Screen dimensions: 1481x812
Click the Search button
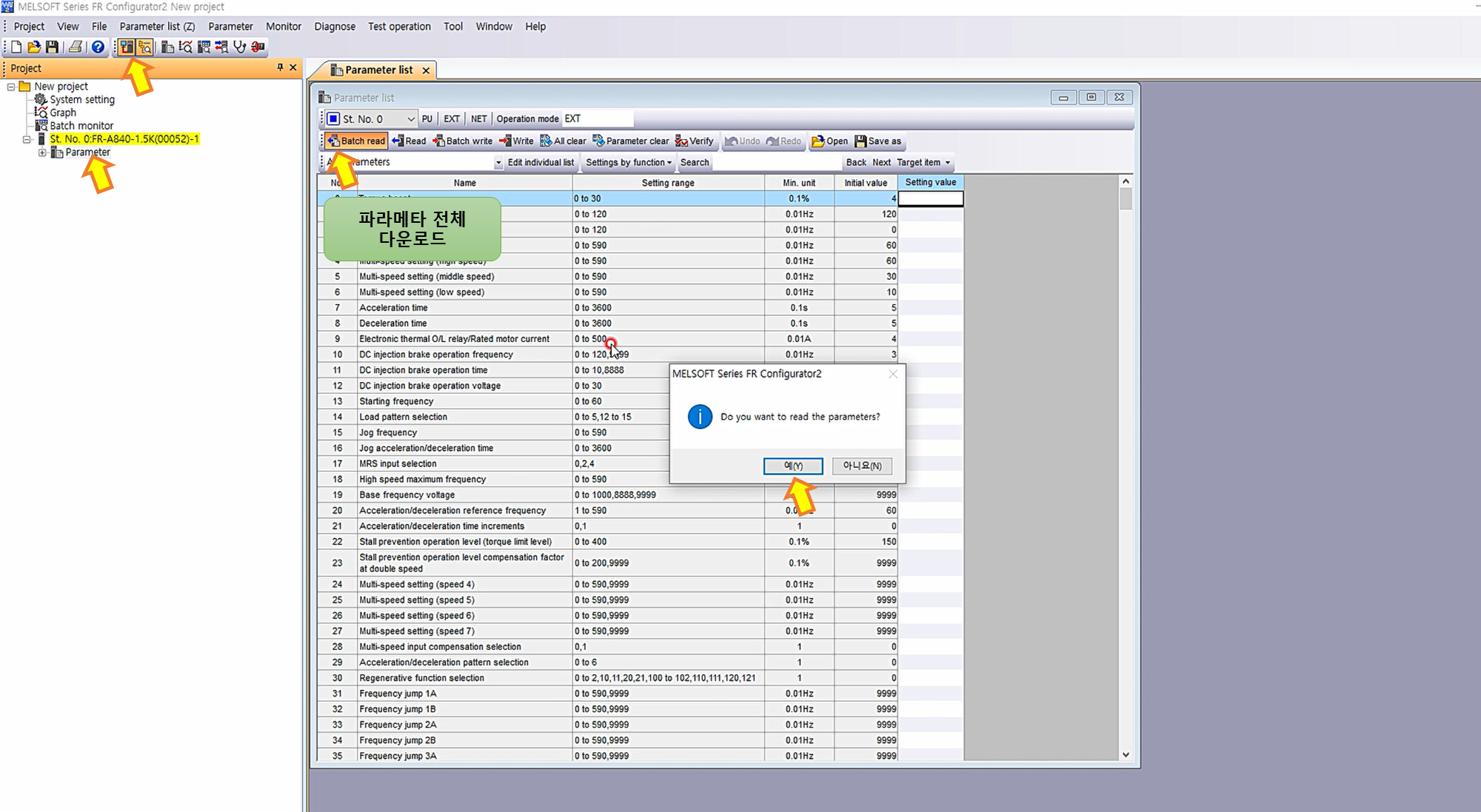[695, 163]
